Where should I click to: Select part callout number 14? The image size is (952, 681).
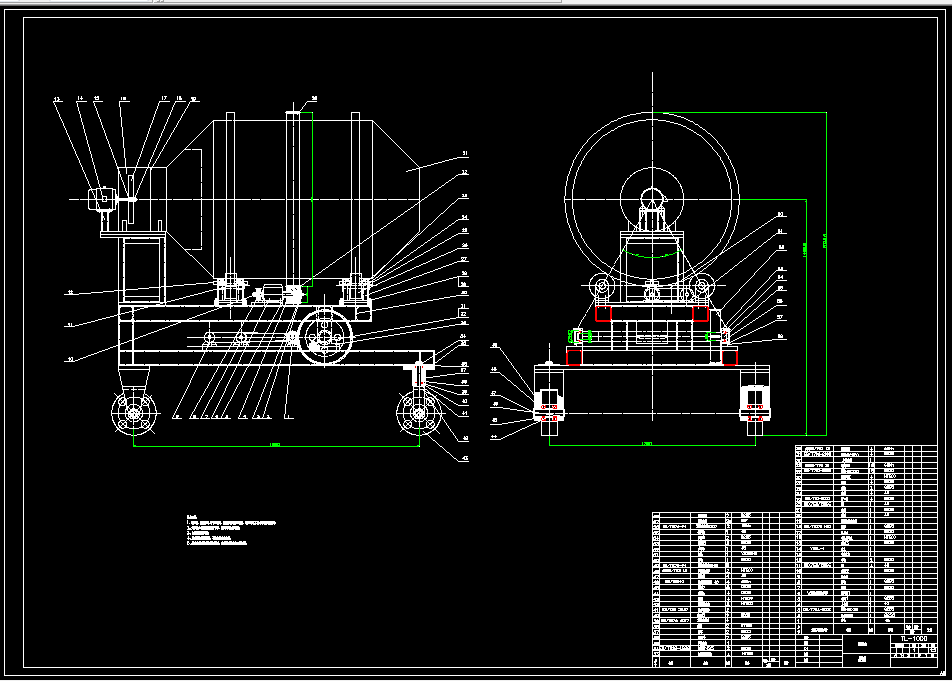80,98
